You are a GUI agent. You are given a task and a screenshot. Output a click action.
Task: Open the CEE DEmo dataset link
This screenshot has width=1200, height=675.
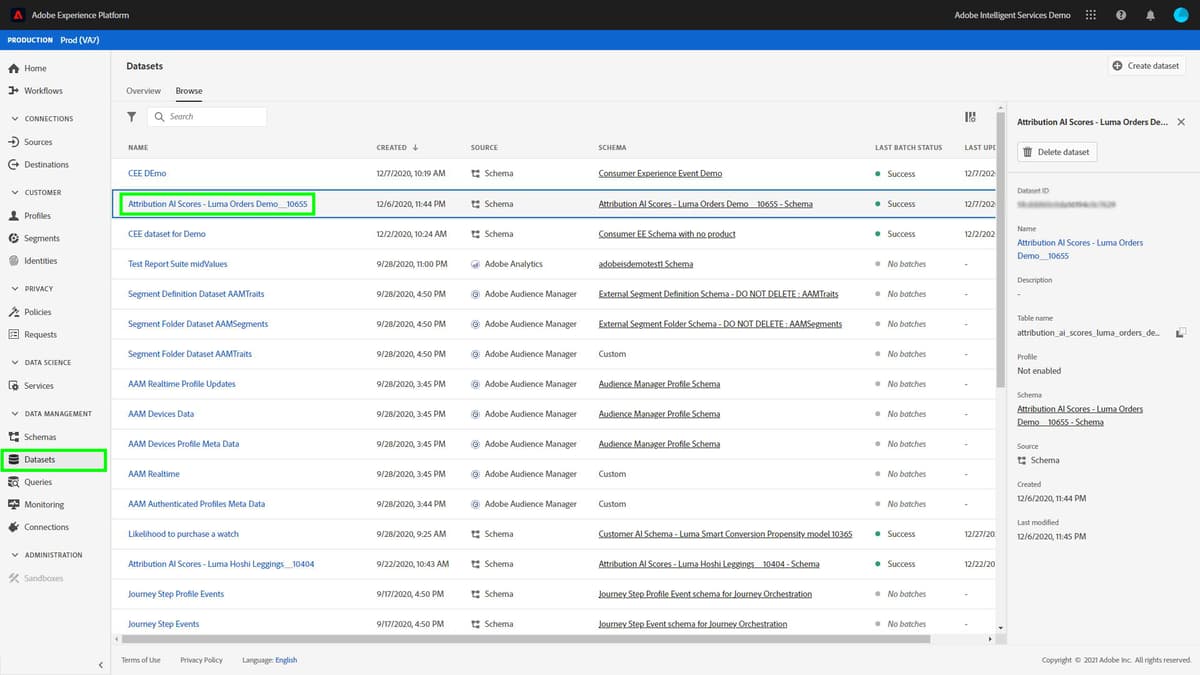point(146,173)
